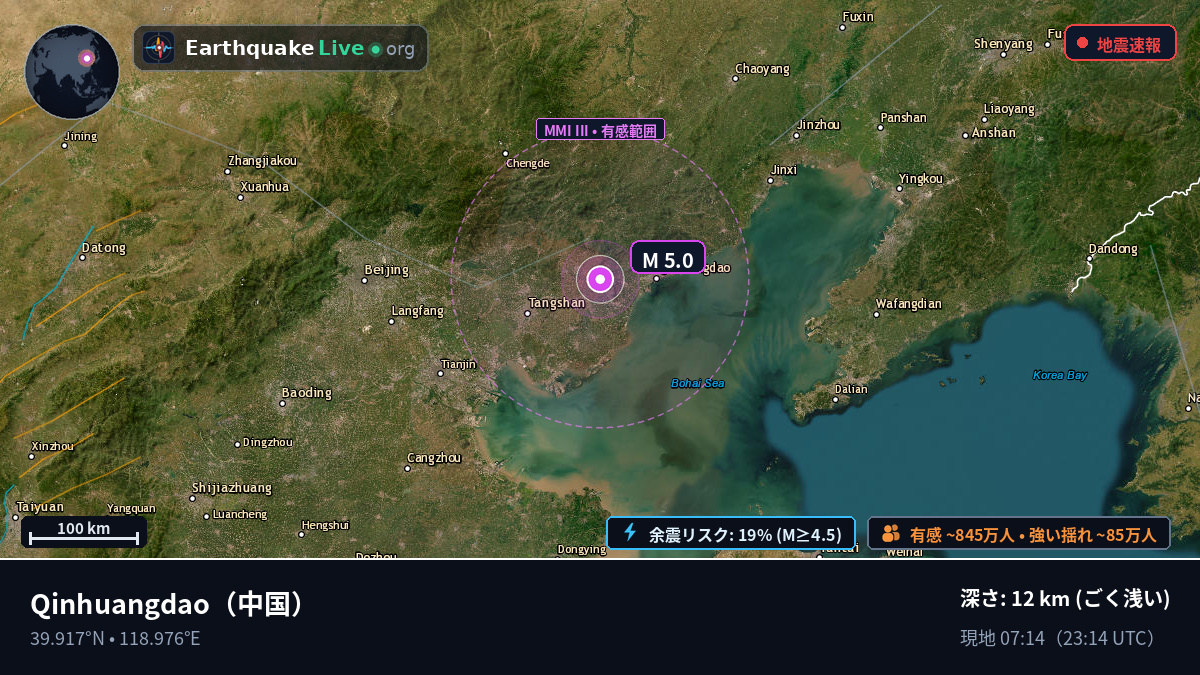Click the Luancheng city label
This screenshot has height=675, width=1200.
pyautogui.click(x=241, y=515)
